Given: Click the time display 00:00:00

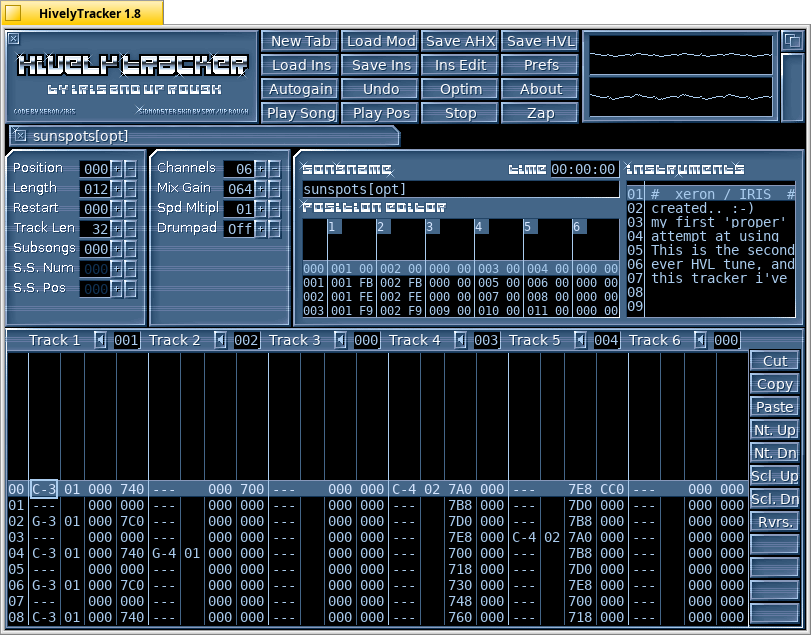Looking at the screenshot, I should 583,169.
